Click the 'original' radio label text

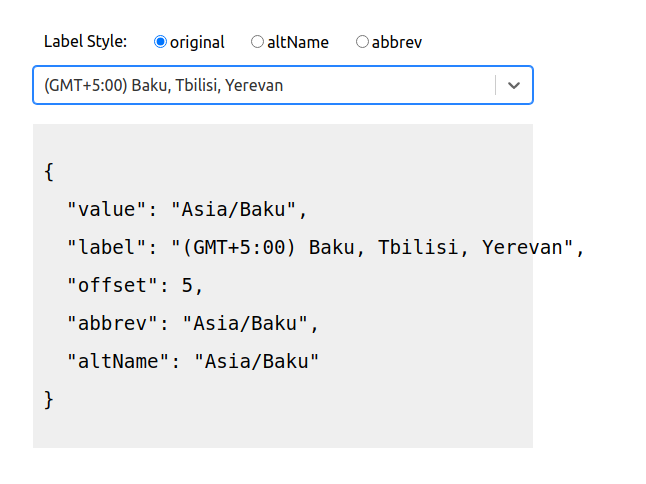[x=197, y=42]
